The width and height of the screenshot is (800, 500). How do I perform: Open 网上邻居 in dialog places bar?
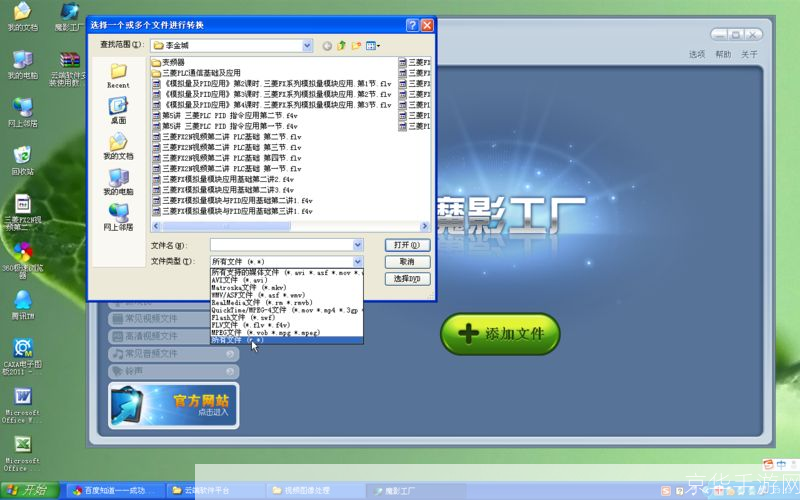tap(118, 217)
